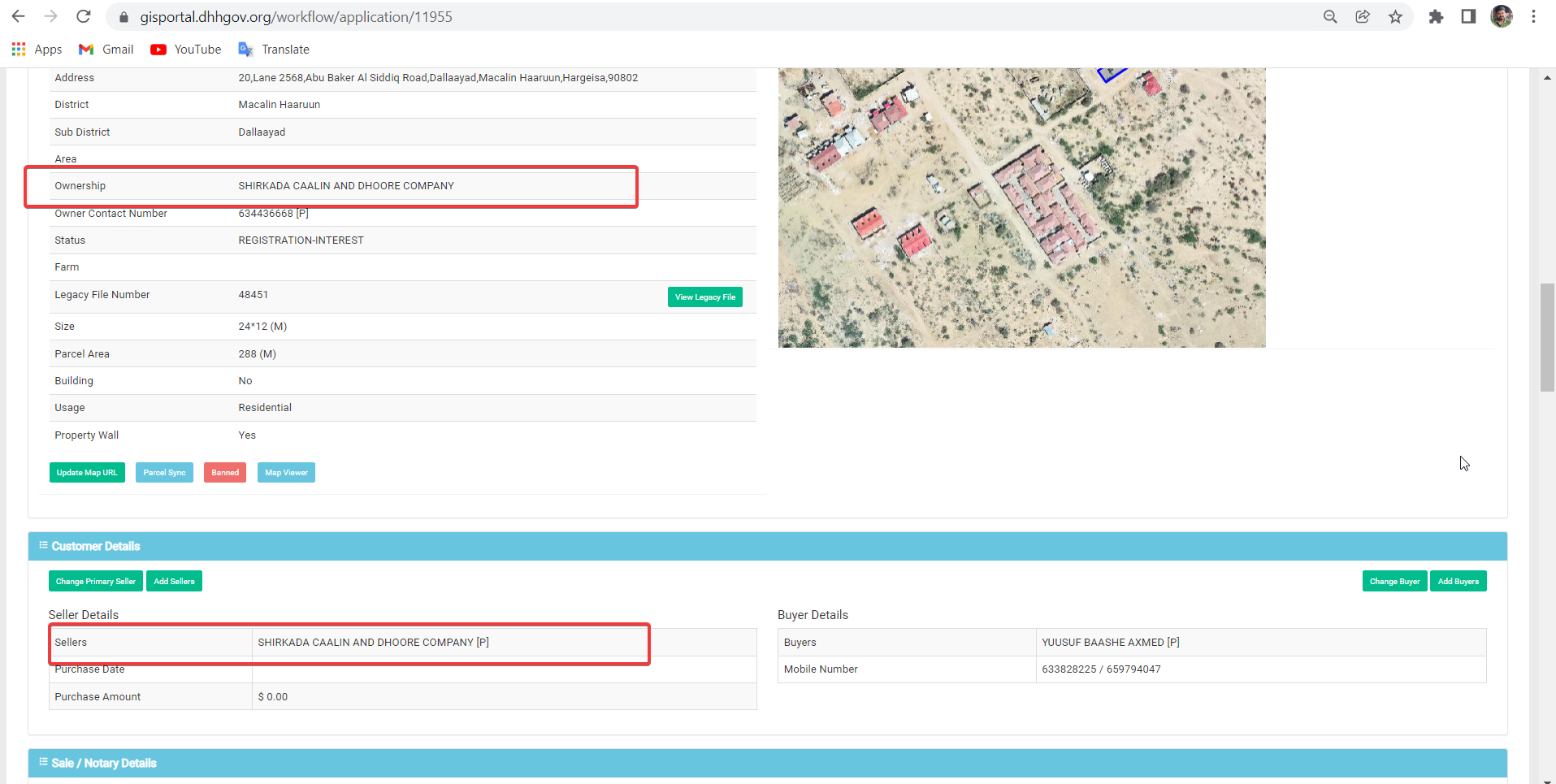
Task: Click the Add Buyers button
Action: 1458,581
